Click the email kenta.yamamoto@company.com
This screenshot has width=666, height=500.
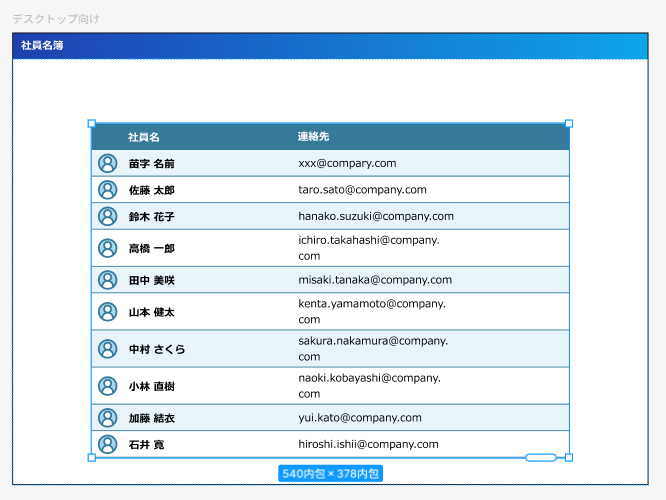372,311
